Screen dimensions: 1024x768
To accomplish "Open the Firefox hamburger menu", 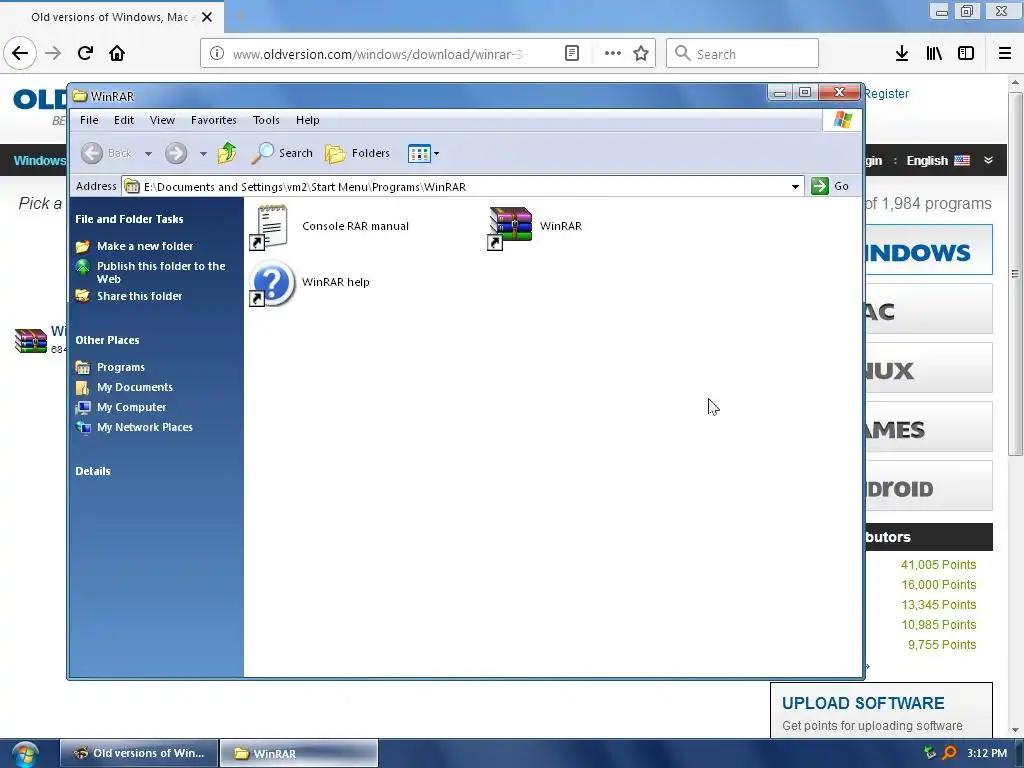I will coord(1005,54).
